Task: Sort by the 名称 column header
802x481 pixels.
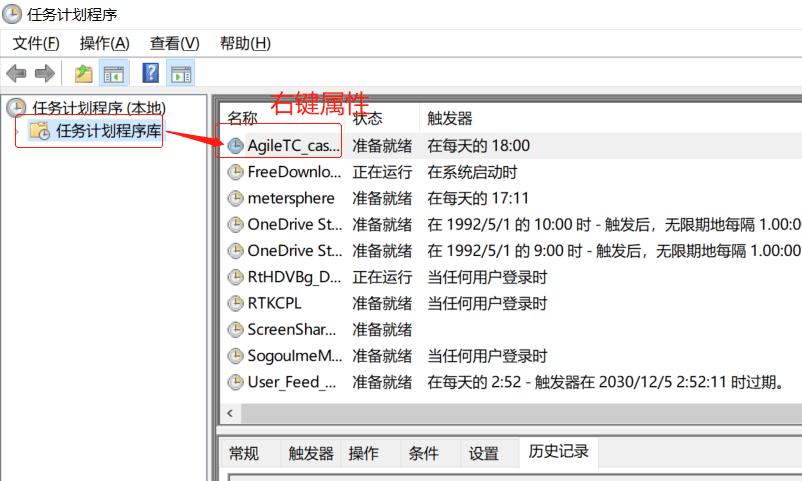Action: [242, 118]
